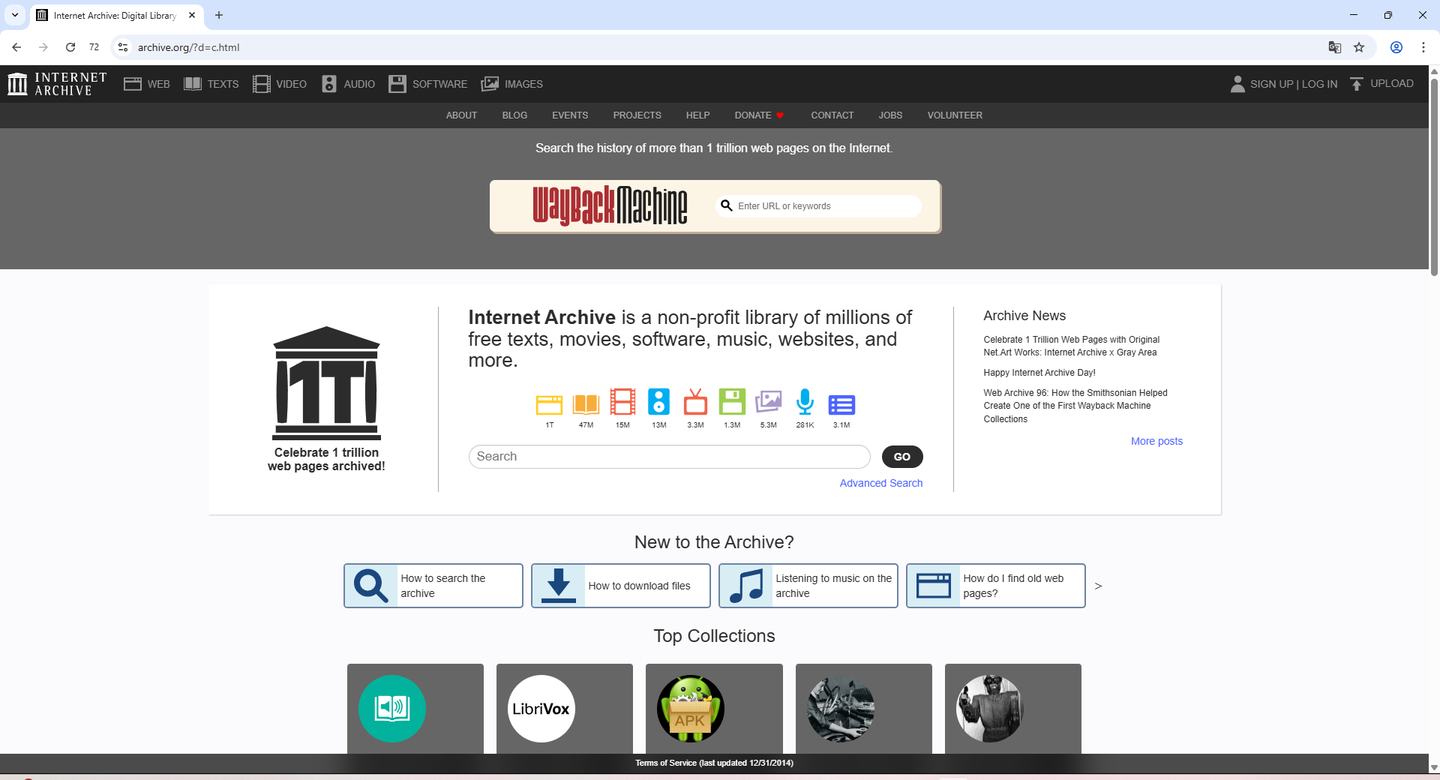The height and width of the screenshot is (780, 1440).
Task: Read the Happy Internet Archive Day! news post
Action: 1039,373
